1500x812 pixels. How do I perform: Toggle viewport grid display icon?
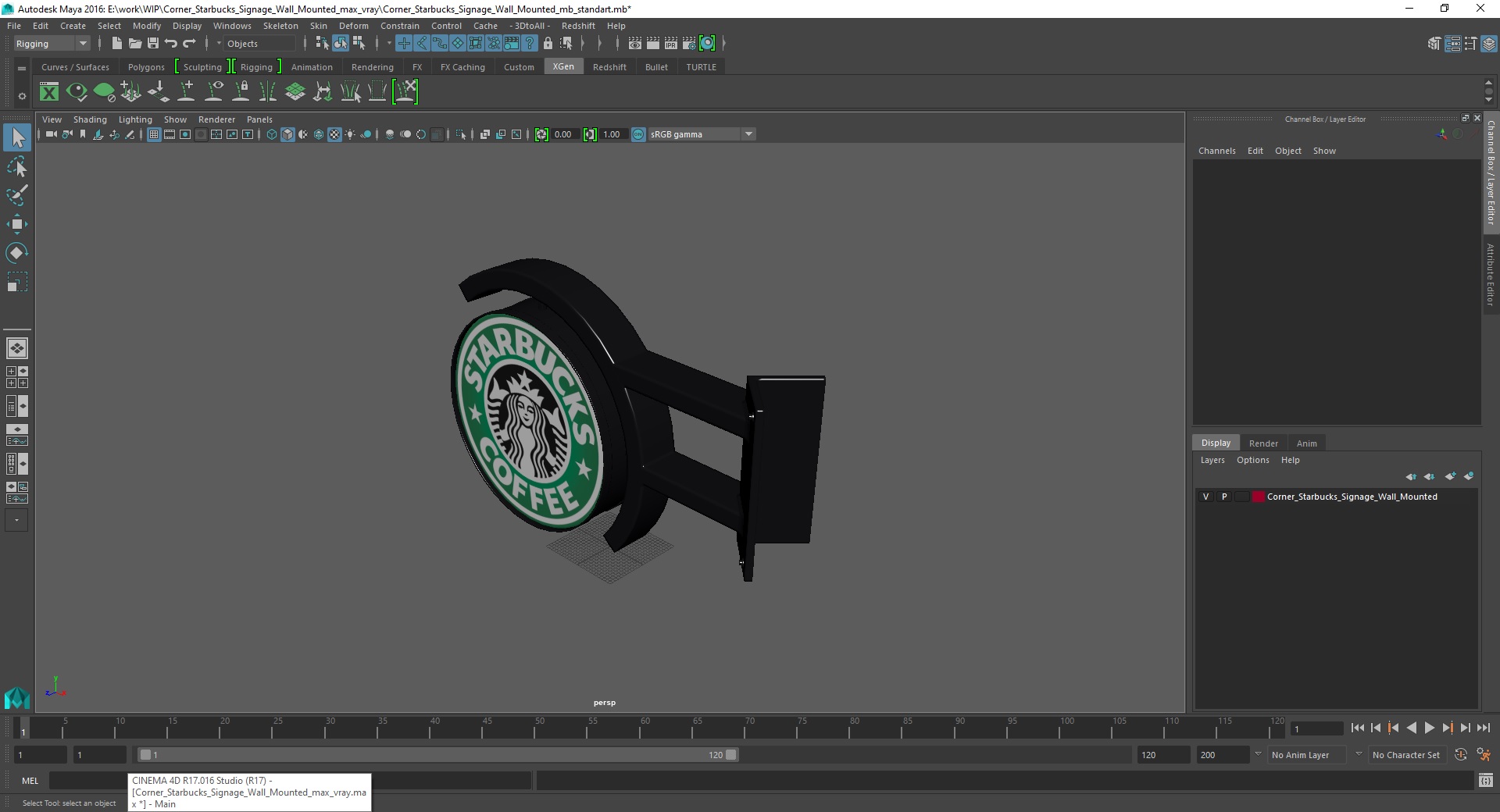click(x=154, y=134)
